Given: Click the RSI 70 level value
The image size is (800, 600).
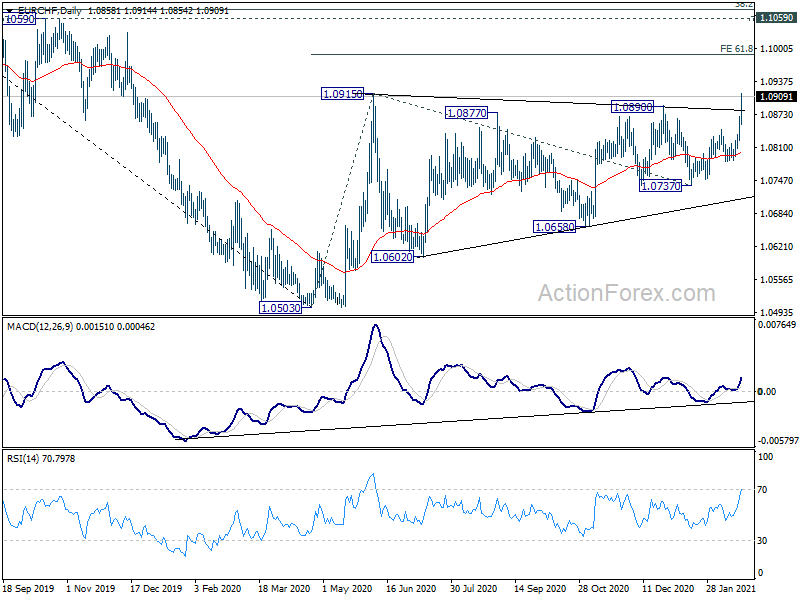Looking at the screenshot, I should [x=762, y=490].
